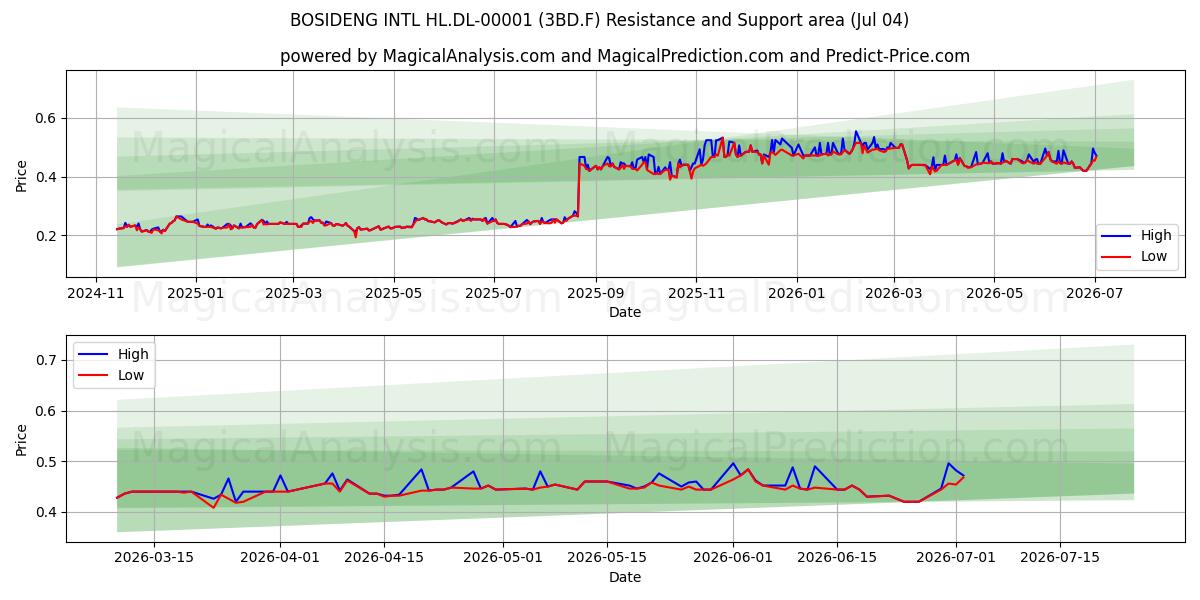Click the top chart x-axis label 2026-07
Viewport: 1200px width, 600px height.
coord(1095,294)
